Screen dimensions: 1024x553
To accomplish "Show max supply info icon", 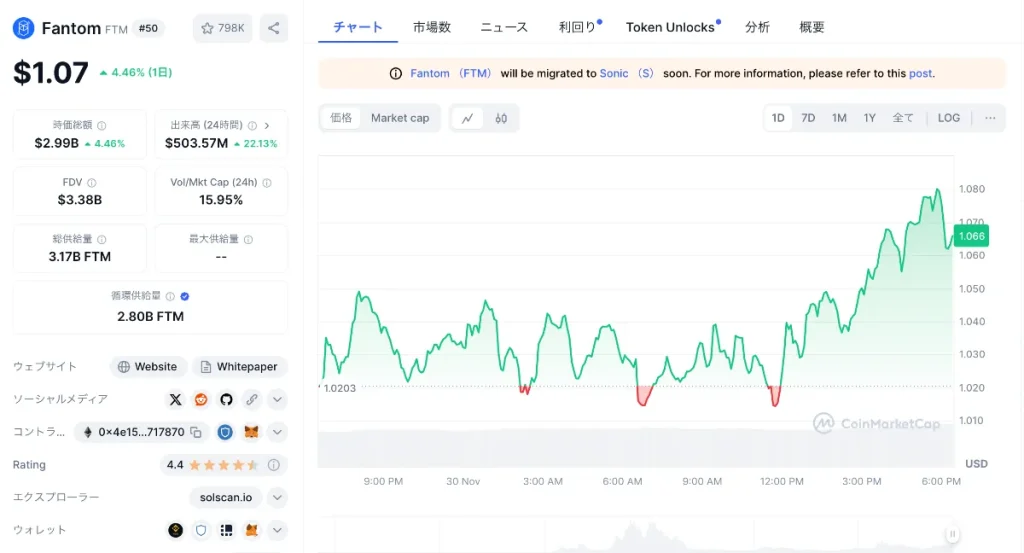I will [x=248, y=240].
